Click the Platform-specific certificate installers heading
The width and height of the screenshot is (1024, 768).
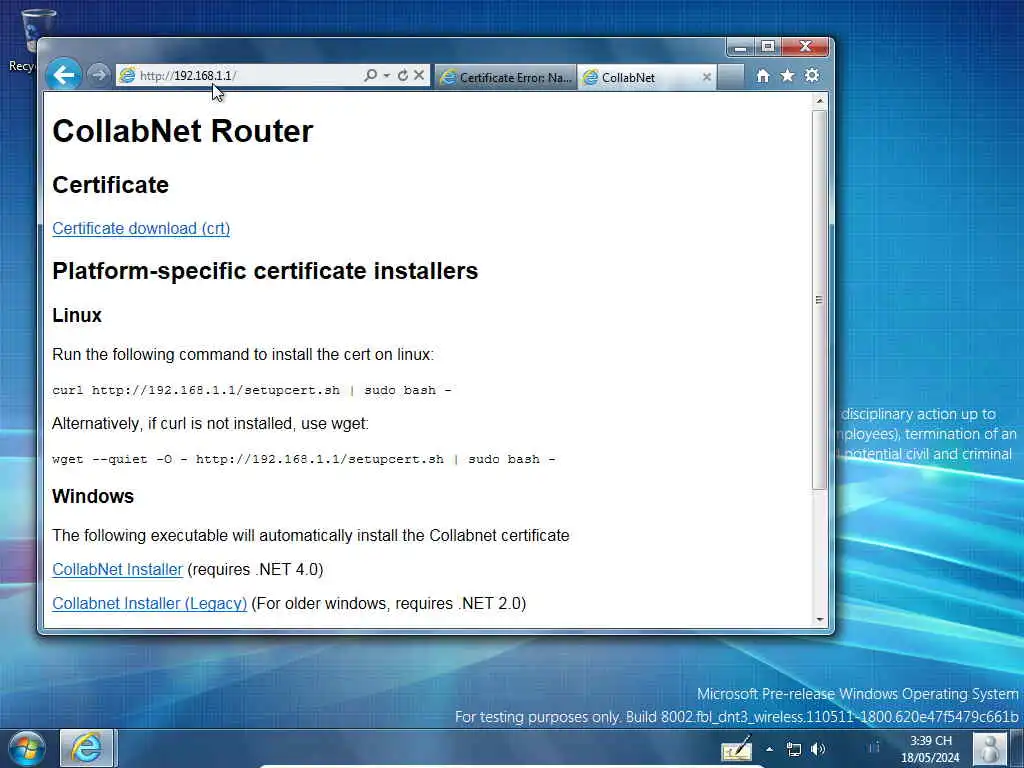tap(265, 271)
